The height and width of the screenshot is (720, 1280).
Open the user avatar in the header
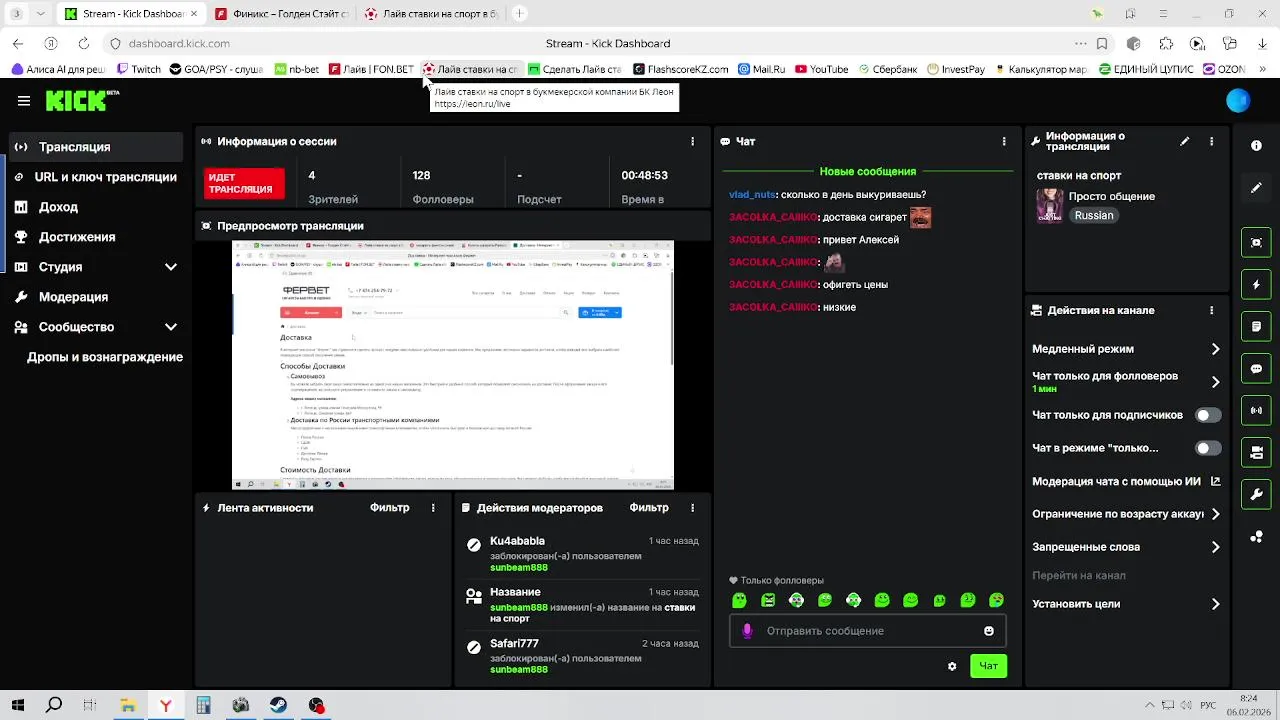pos(1238,100)
